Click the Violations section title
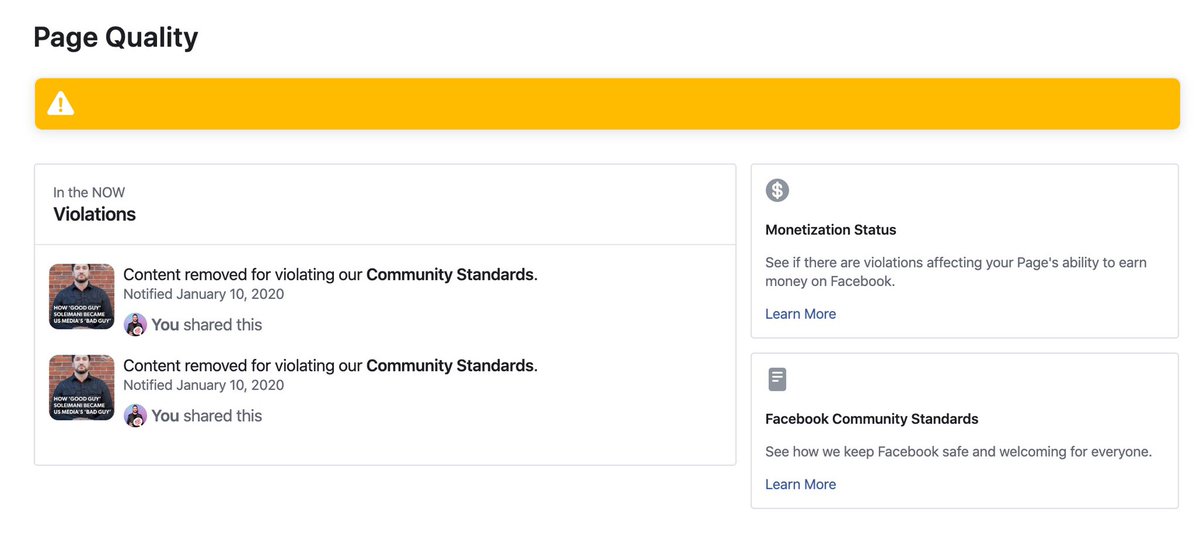Viewport: 1200px width, 537px height. point(94,214)
